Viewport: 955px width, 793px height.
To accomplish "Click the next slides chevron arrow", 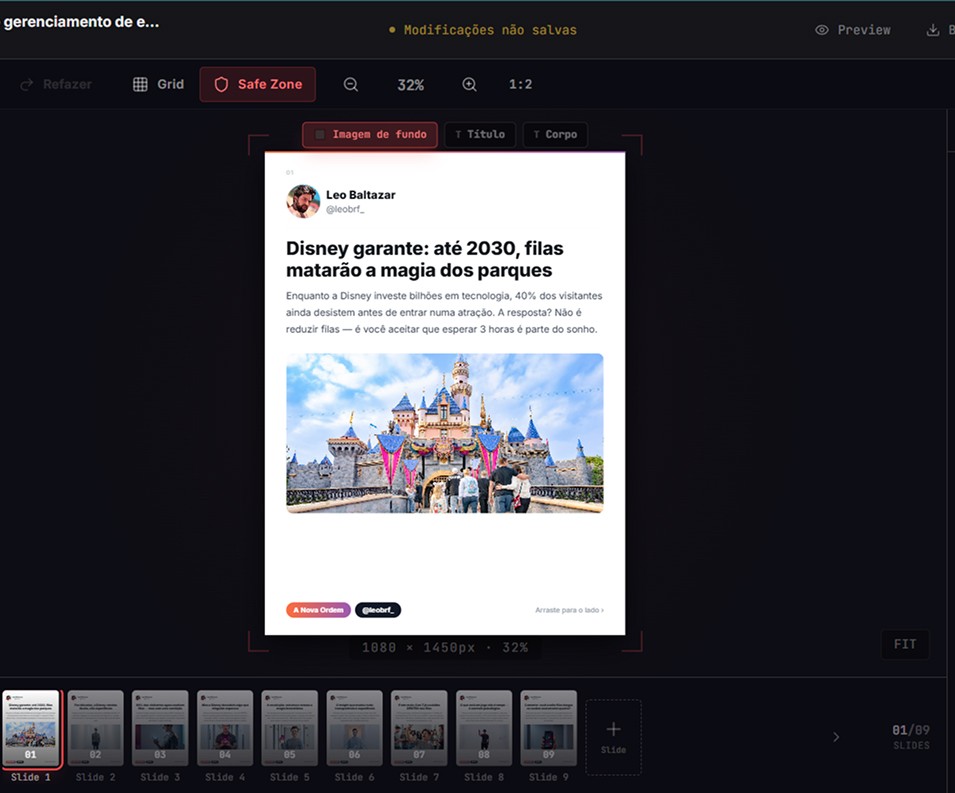I will click(836, 737).
